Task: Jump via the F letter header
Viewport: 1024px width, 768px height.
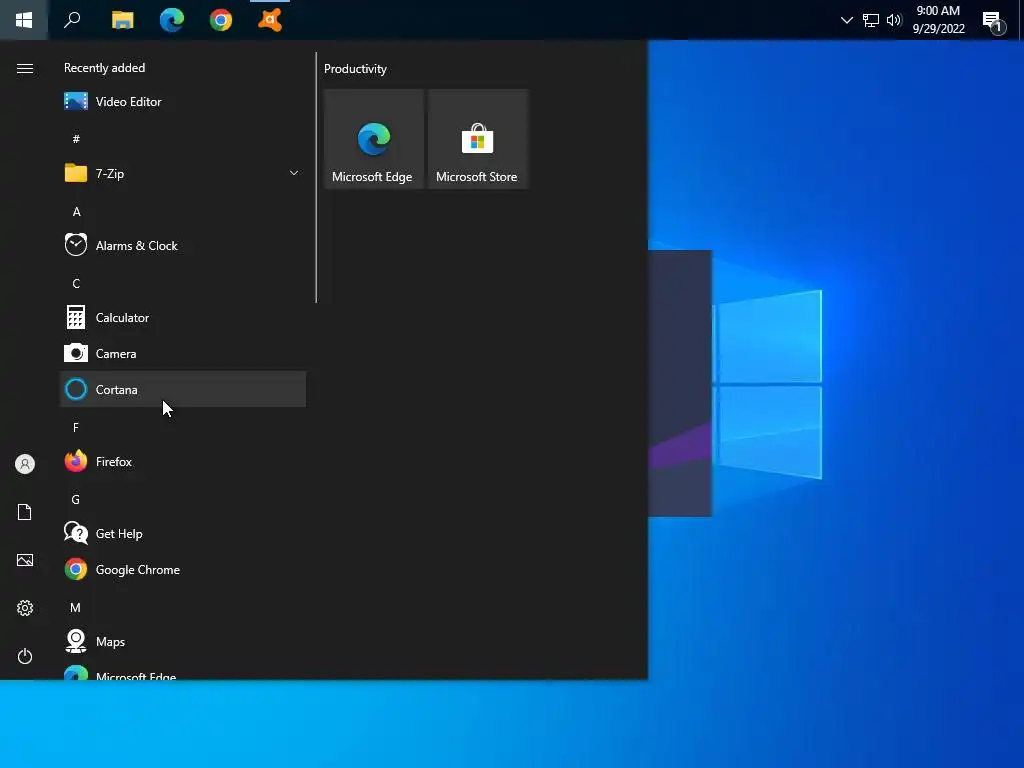Action: (x=76, y=428)
